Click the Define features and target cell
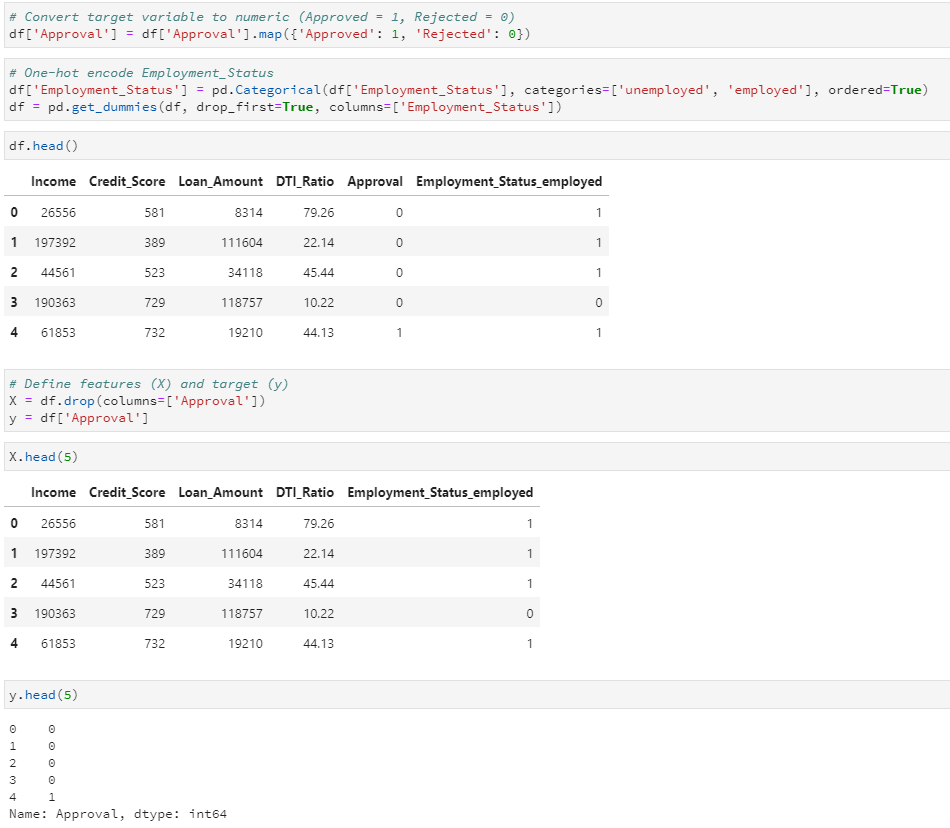The width and height of the screenshot is (950, 828). pyautogui.click(x=475, y=401)
